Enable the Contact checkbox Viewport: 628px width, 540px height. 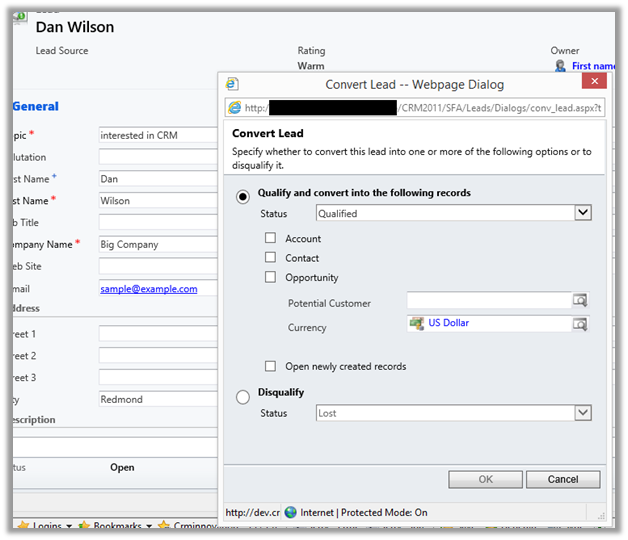tap(271, 258)
